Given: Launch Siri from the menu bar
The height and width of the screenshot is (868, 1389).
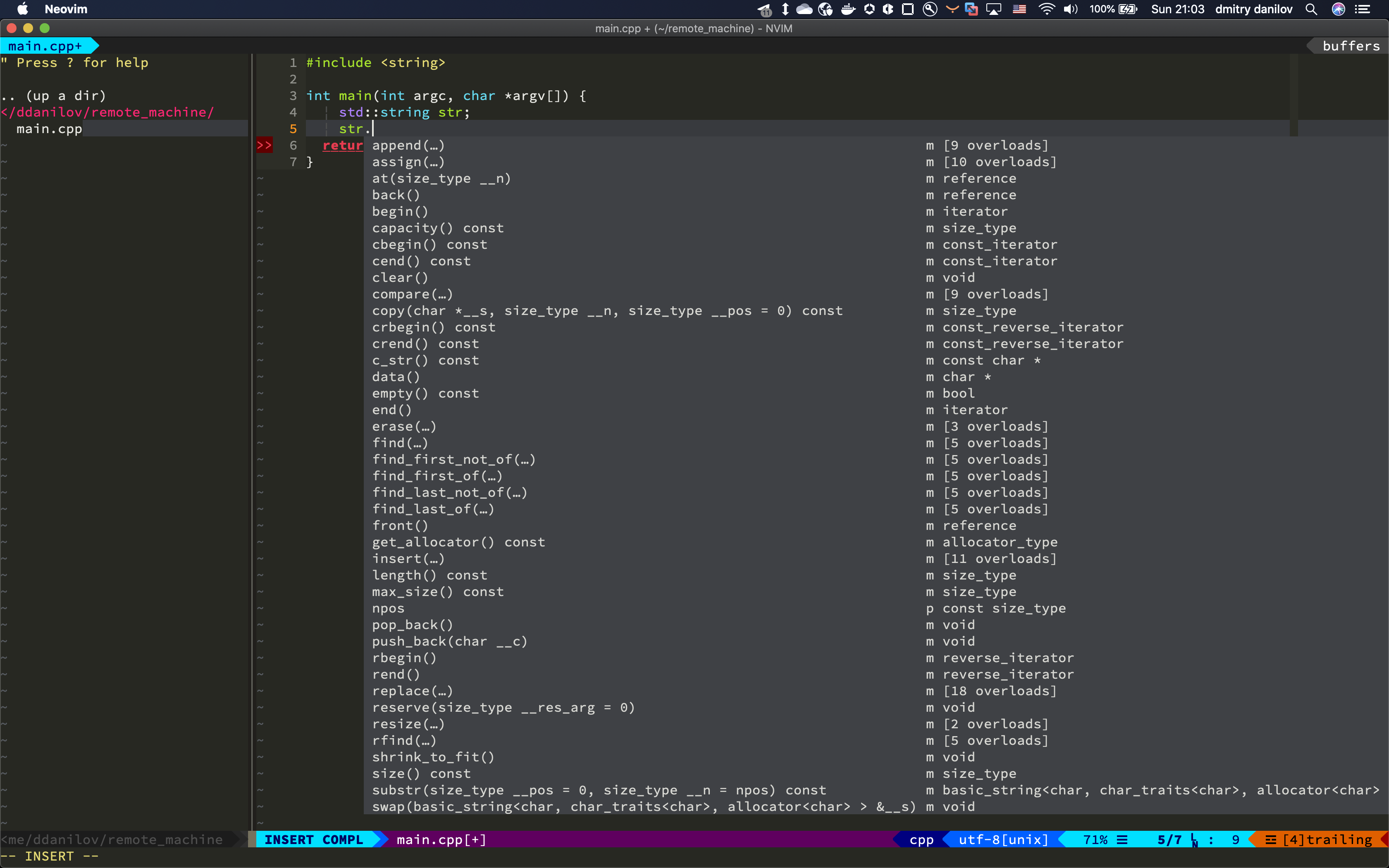Looking at the screenshot, I should (x=1339, y=9).
